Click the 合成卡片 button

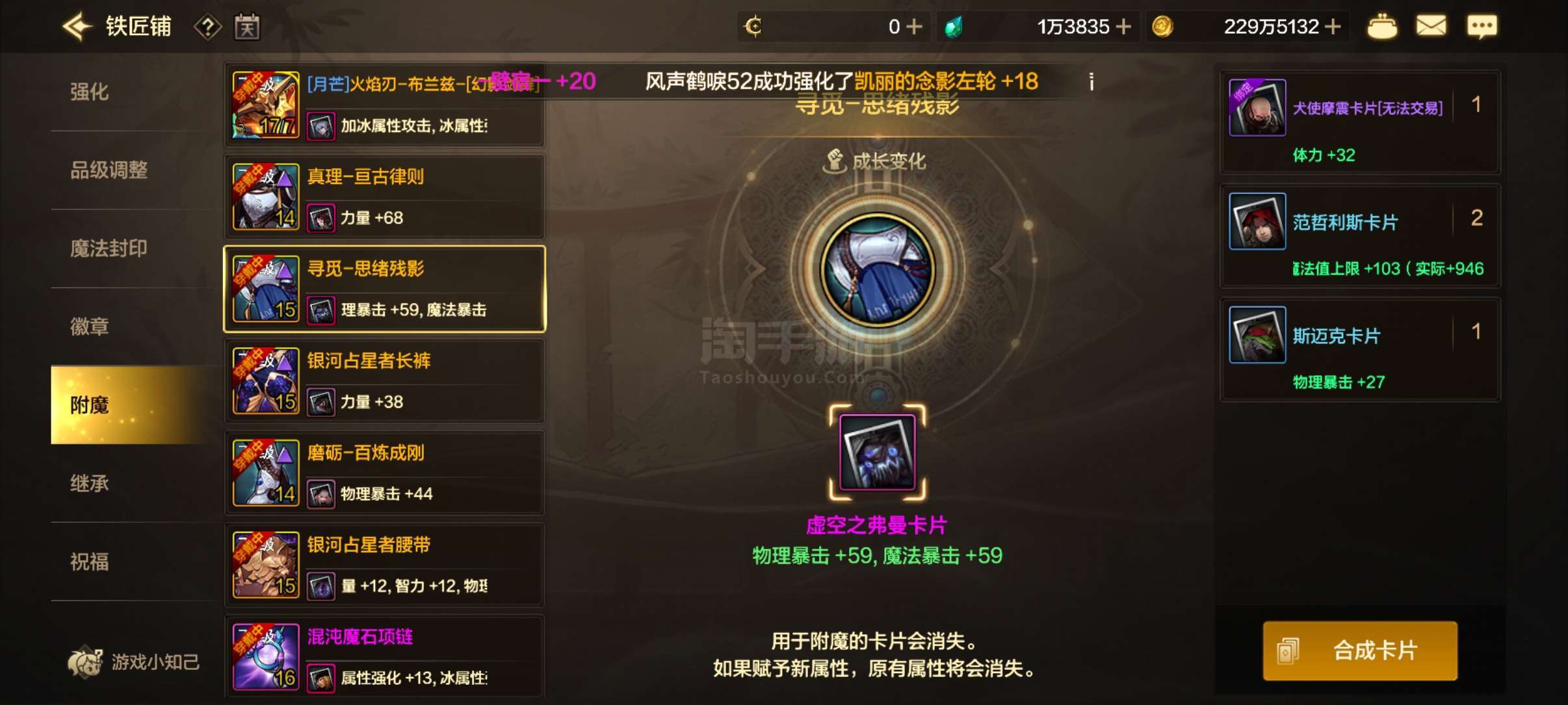pos(1360,650)
